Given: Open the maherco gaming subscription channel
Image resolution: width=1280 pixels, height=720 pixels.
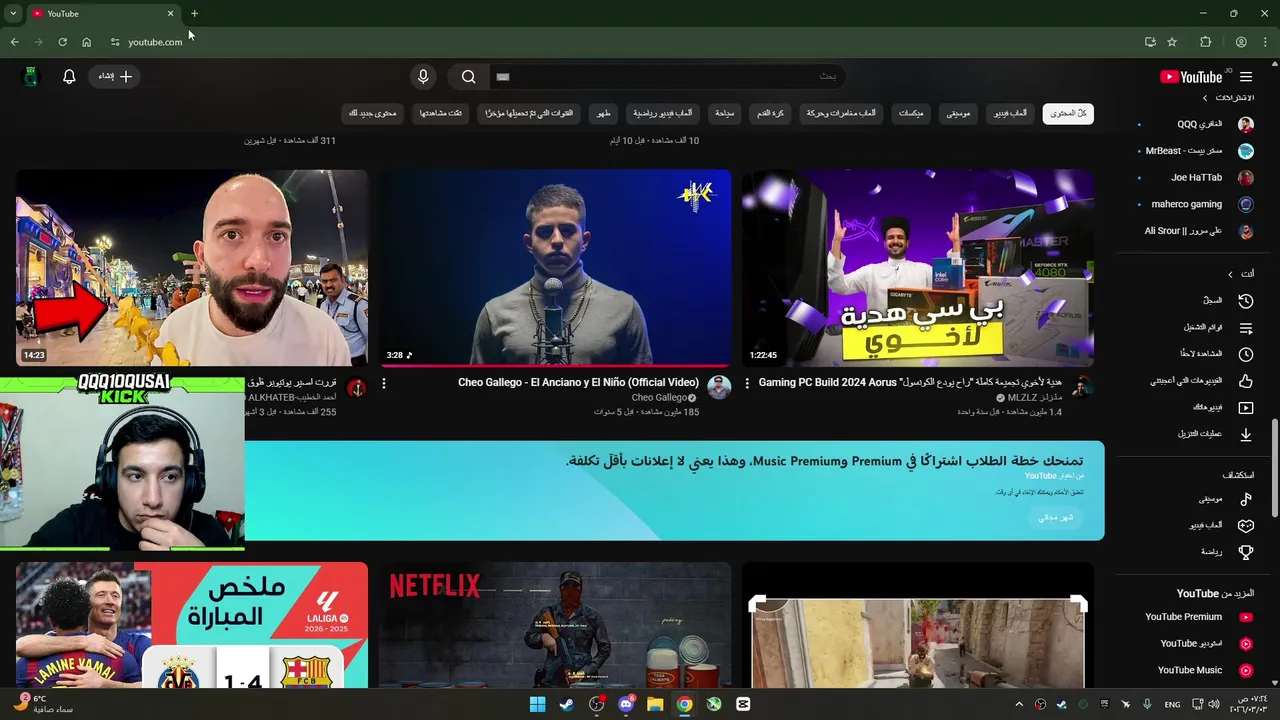Looking at the screenshot, I should click(x=1196, y=205).
